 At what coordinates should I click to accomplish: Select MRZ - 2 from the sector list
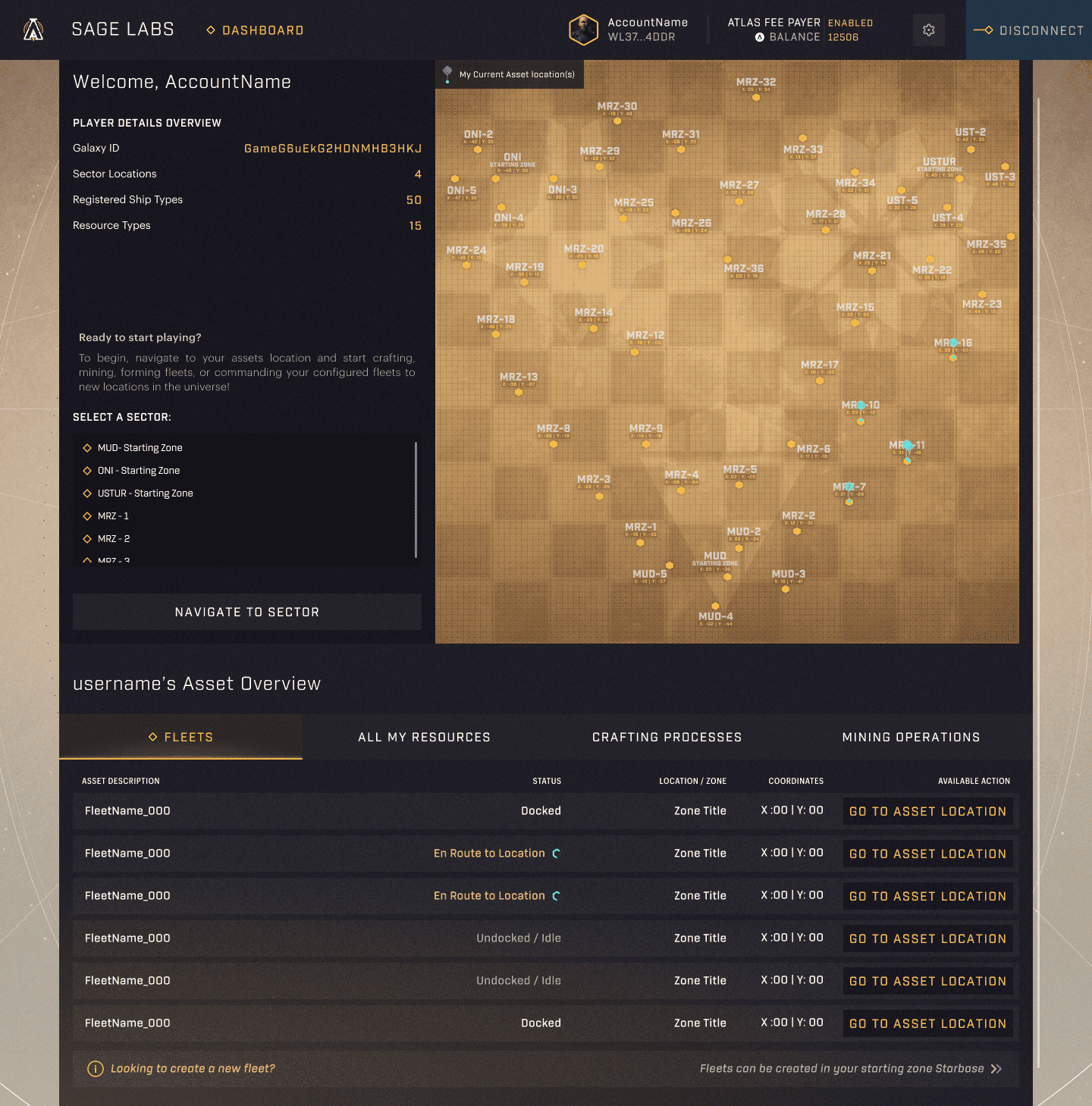115,538
